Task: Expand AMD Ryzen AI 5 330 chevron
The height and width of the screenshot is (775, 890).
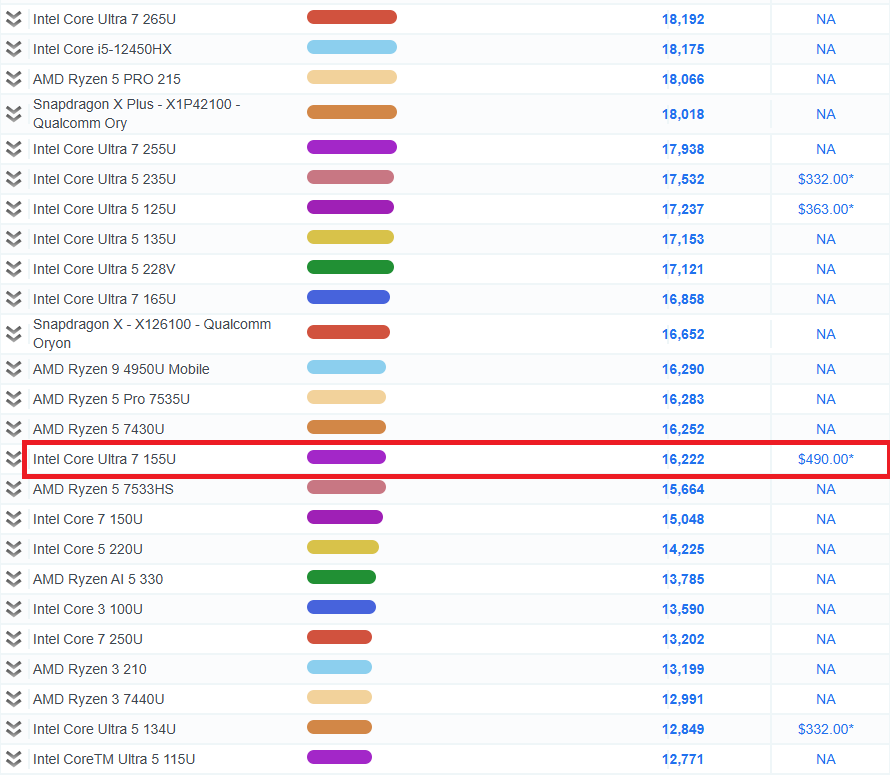Action: (x=14, y=579)
